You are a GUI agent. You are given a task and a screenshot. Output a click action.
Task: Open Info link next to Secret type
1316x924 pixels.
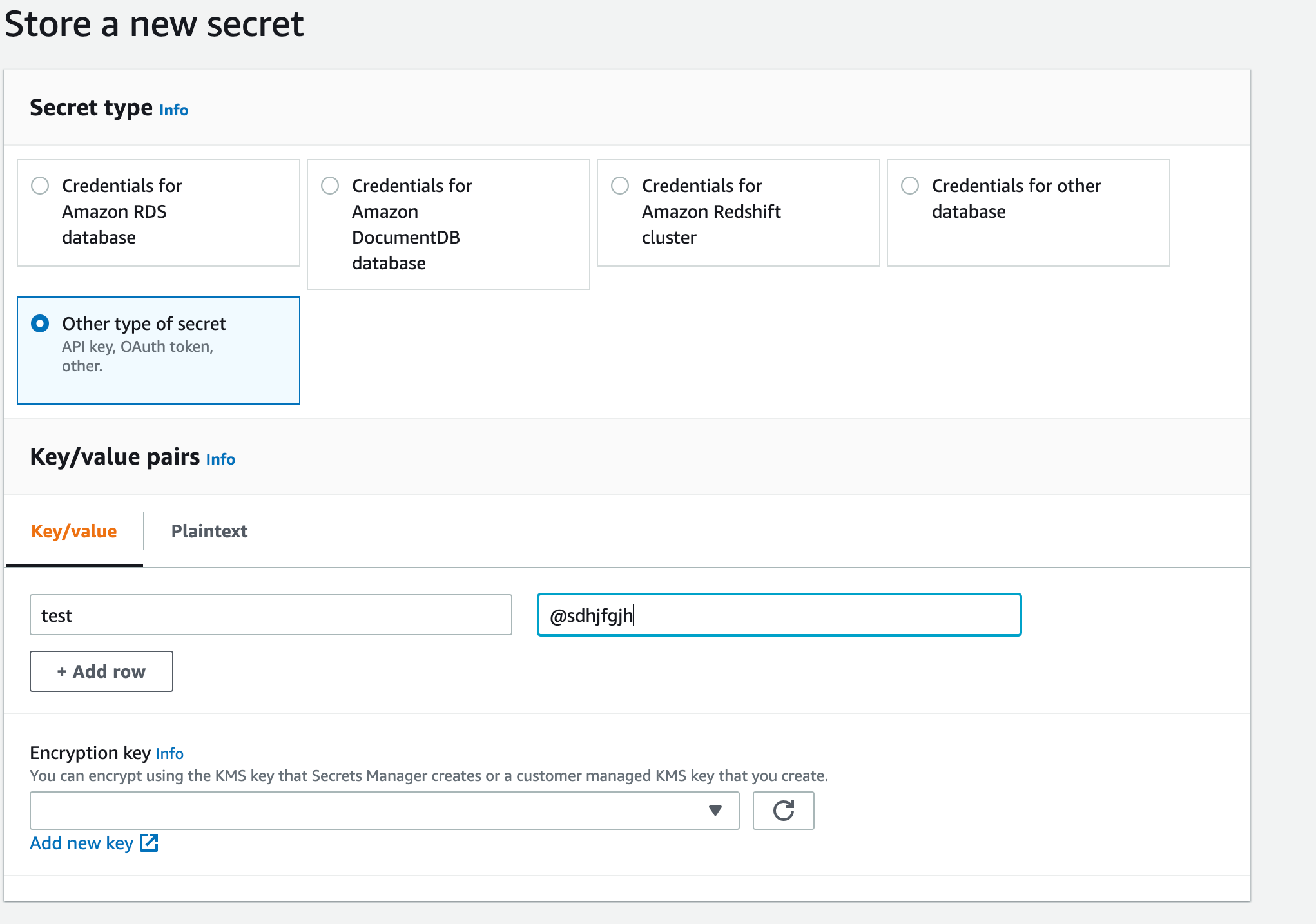(173, 110)
